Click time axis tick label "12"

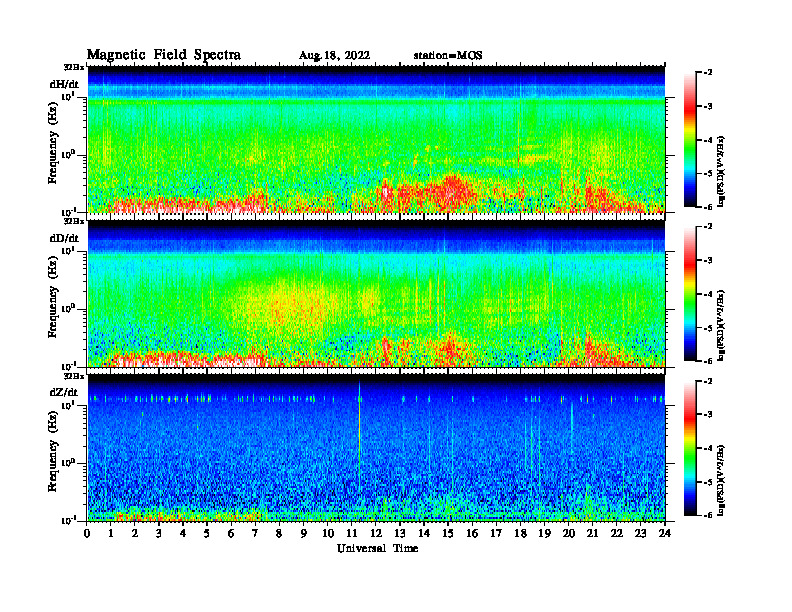coord(376,534)
